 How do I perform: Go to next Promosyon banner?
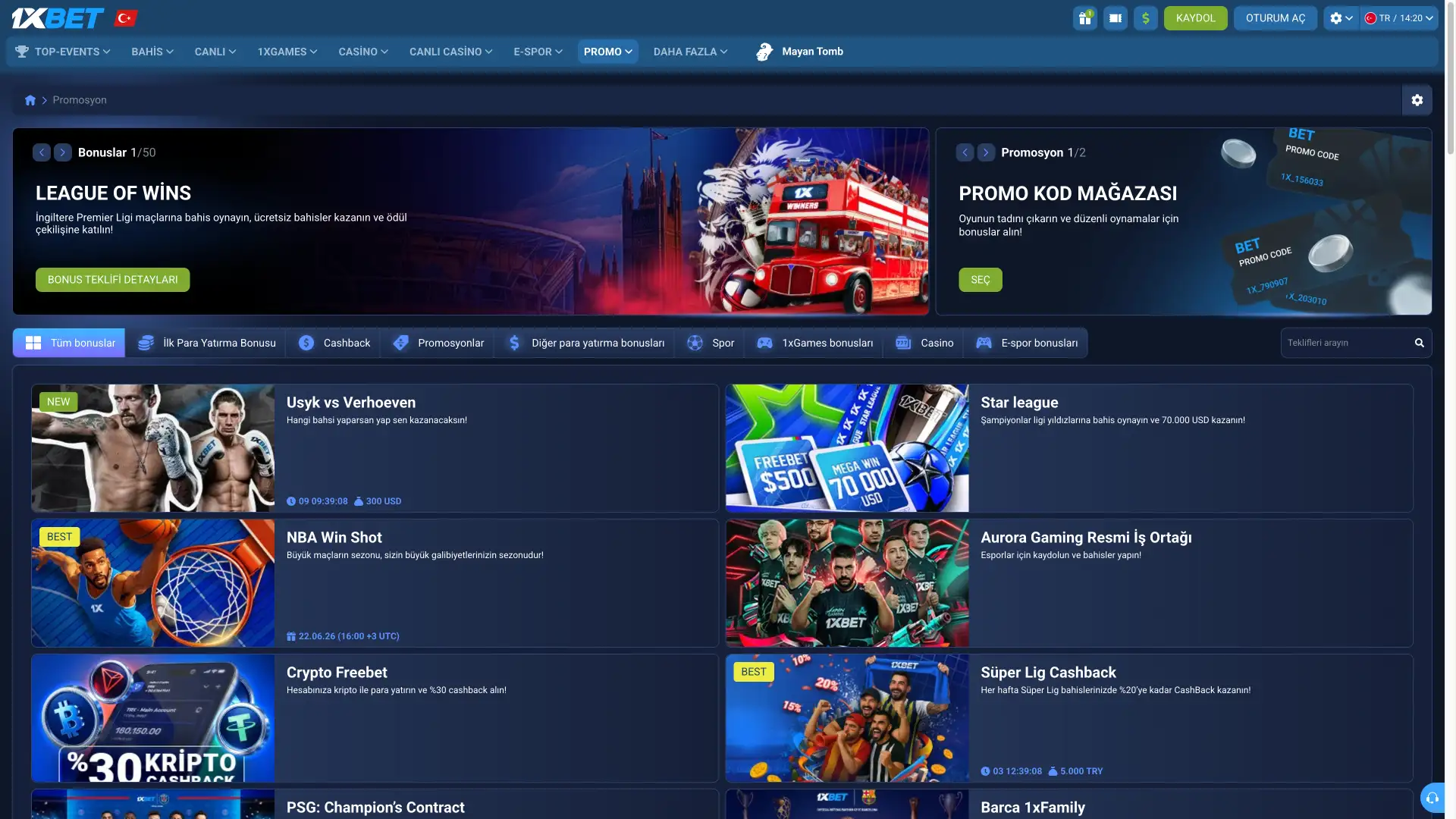(986, 152)
